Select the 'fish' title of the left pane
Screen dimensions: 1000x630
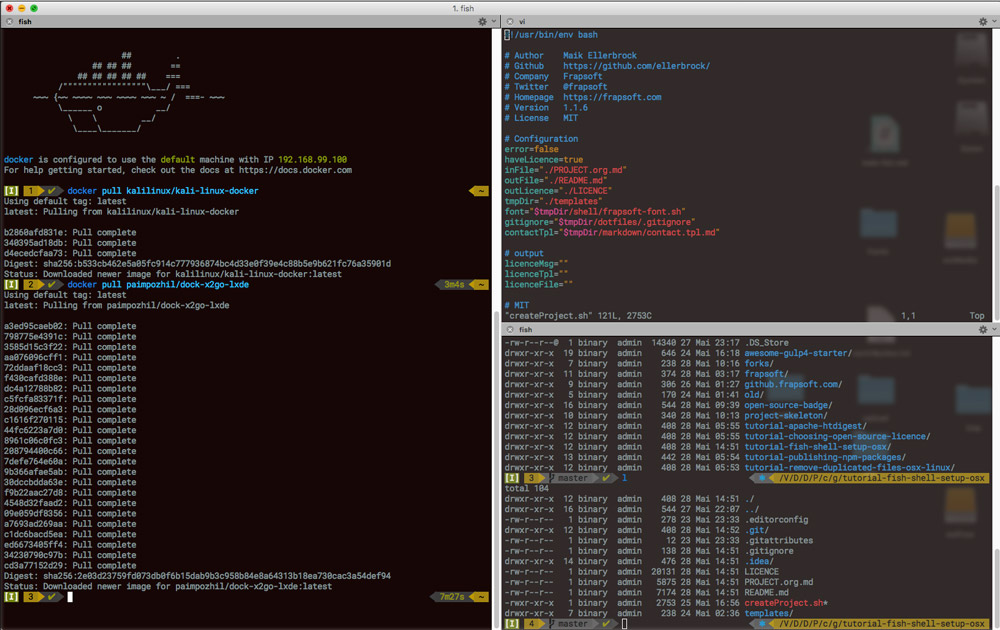(x=25, y=22)
